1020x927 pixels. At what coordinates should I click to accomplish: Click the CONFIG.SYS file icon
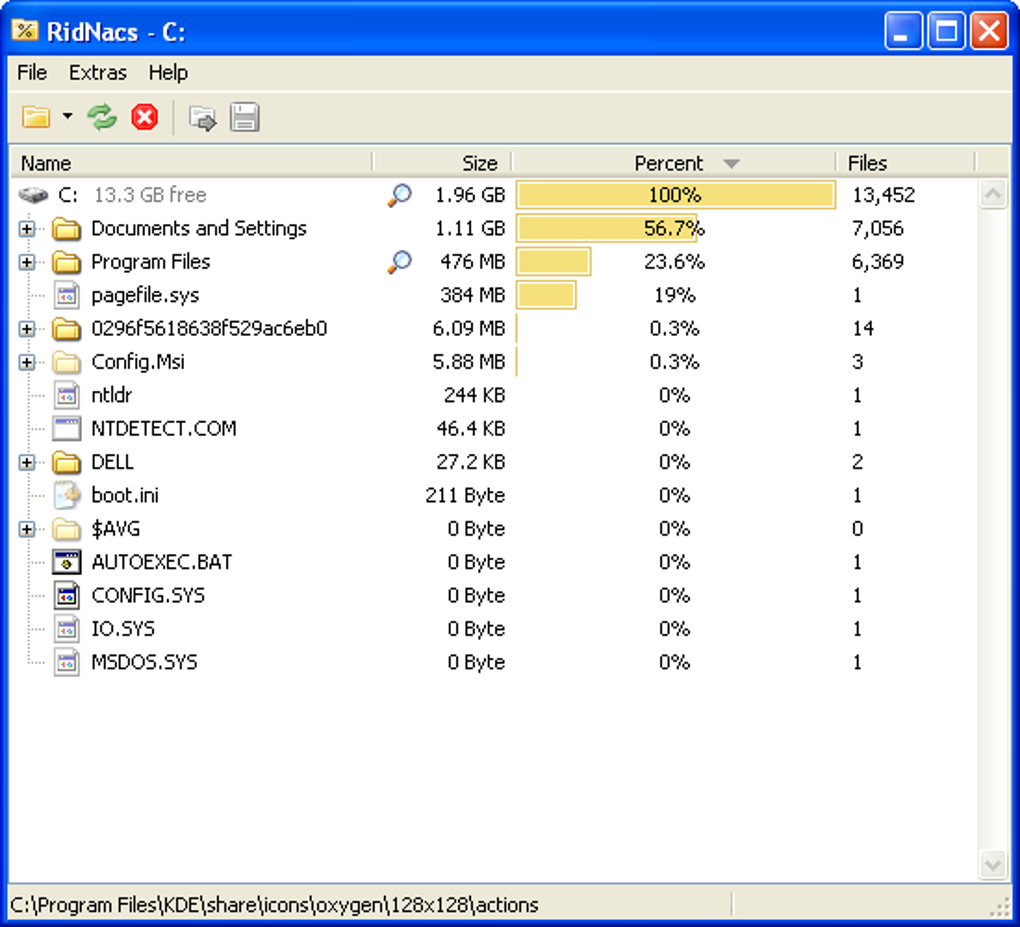click(x=66, y=596)
